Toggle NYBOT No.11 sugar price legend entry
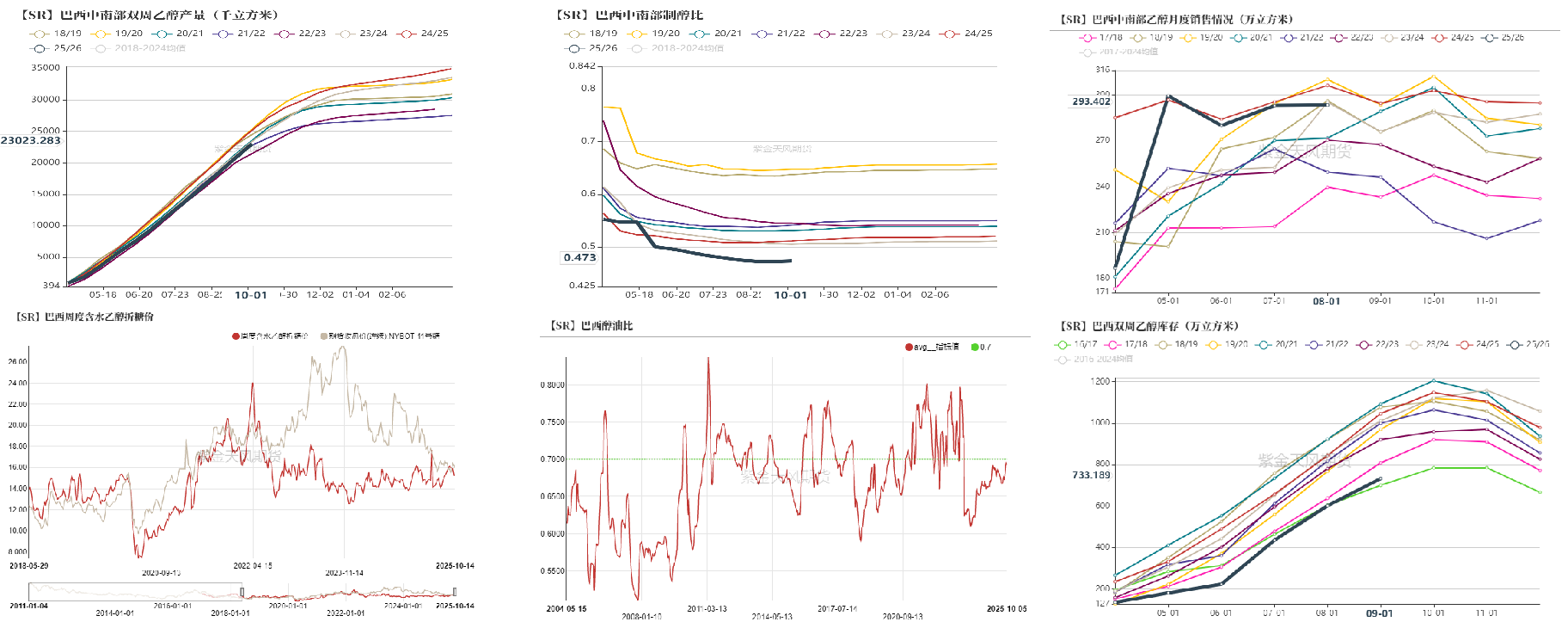Screen dimensions: 1568x622 (x=324, y=336)
